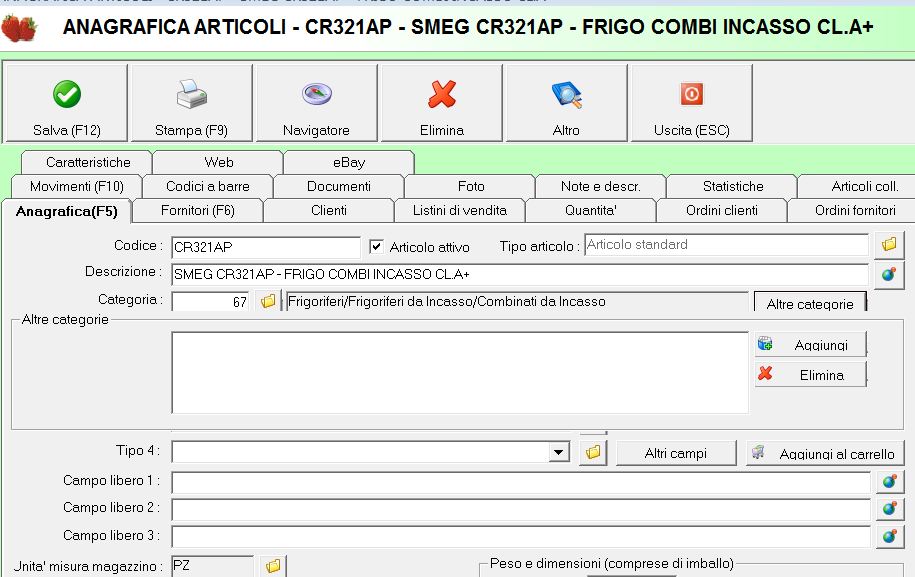Screen dimensions: 915x577
Task: Click the Aggiungi al carrello button
Action: click(825, 453)
